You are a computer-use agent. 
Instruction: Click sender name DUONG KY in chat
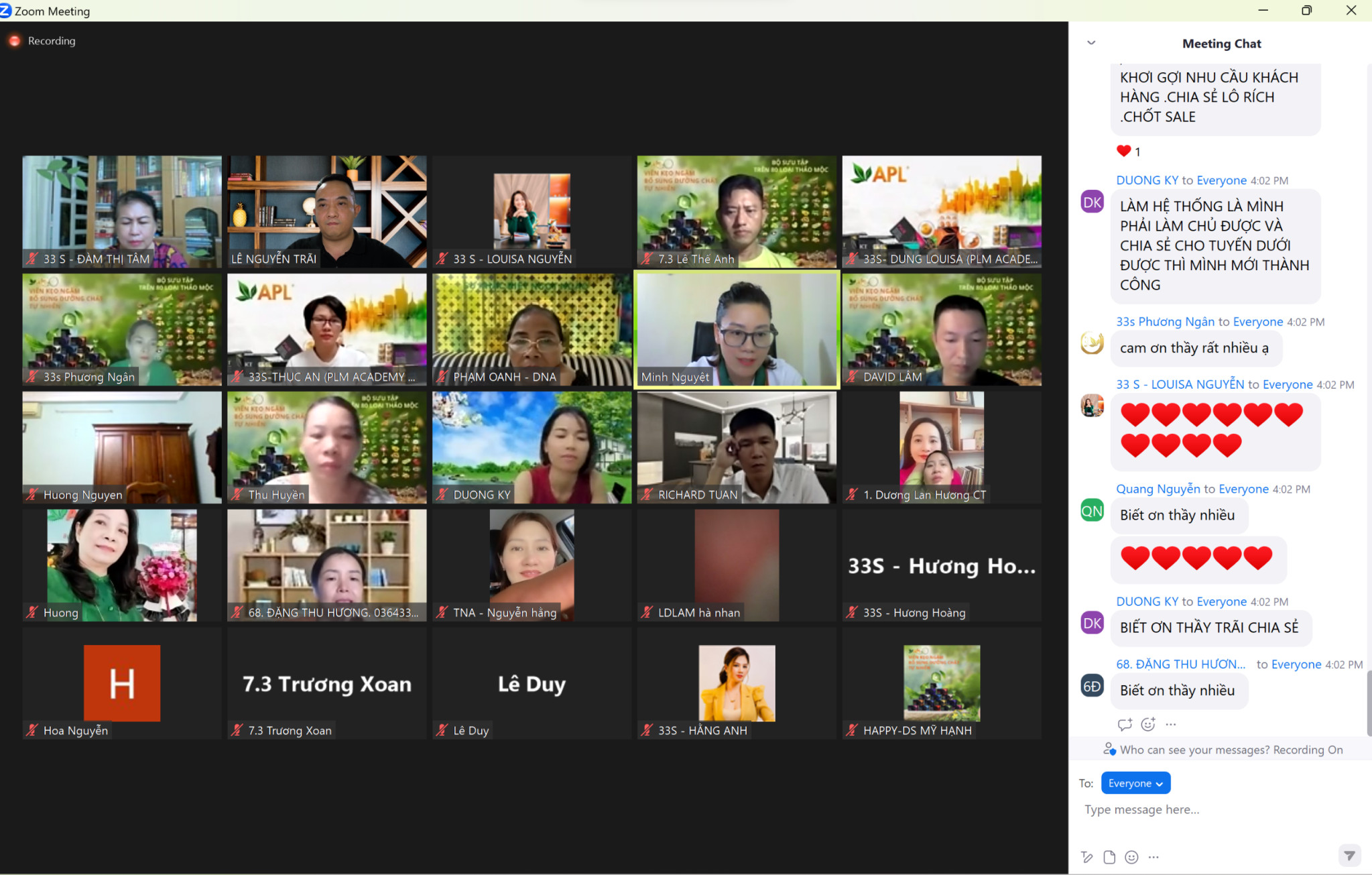pyautogui.click(x=1147, y=180)
